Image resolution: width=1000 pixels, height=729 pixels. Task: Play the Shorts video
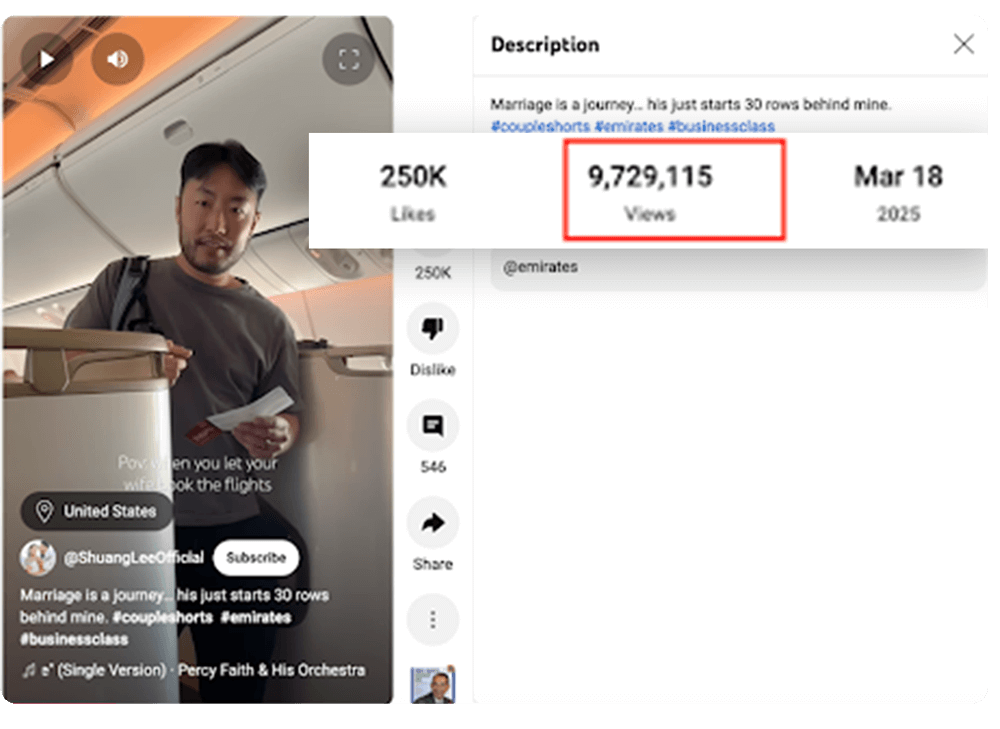(x=46, y=59)
